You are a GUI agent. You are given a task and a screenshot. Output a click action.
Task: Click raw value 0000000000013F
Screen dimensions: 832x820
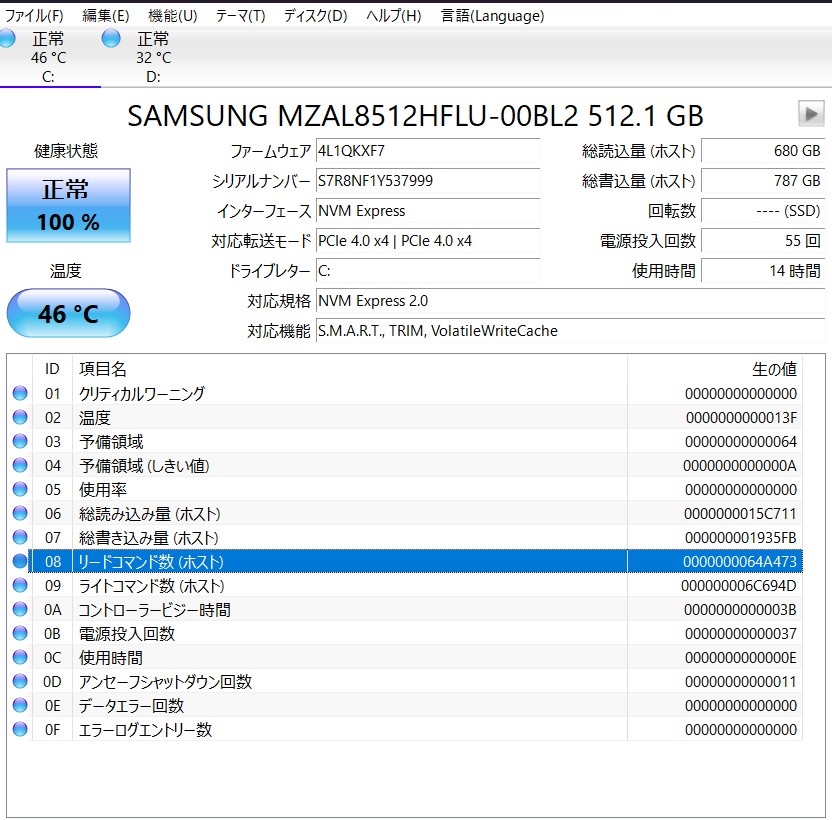click(x=741, y=418)
